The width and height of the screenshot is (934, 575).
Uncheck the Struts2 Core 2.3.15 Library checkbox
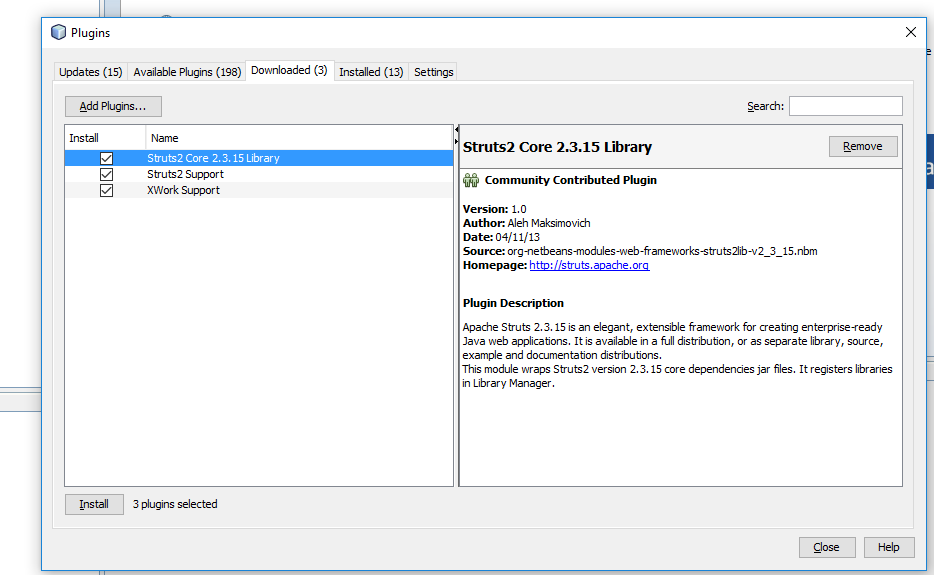point(106,158)
